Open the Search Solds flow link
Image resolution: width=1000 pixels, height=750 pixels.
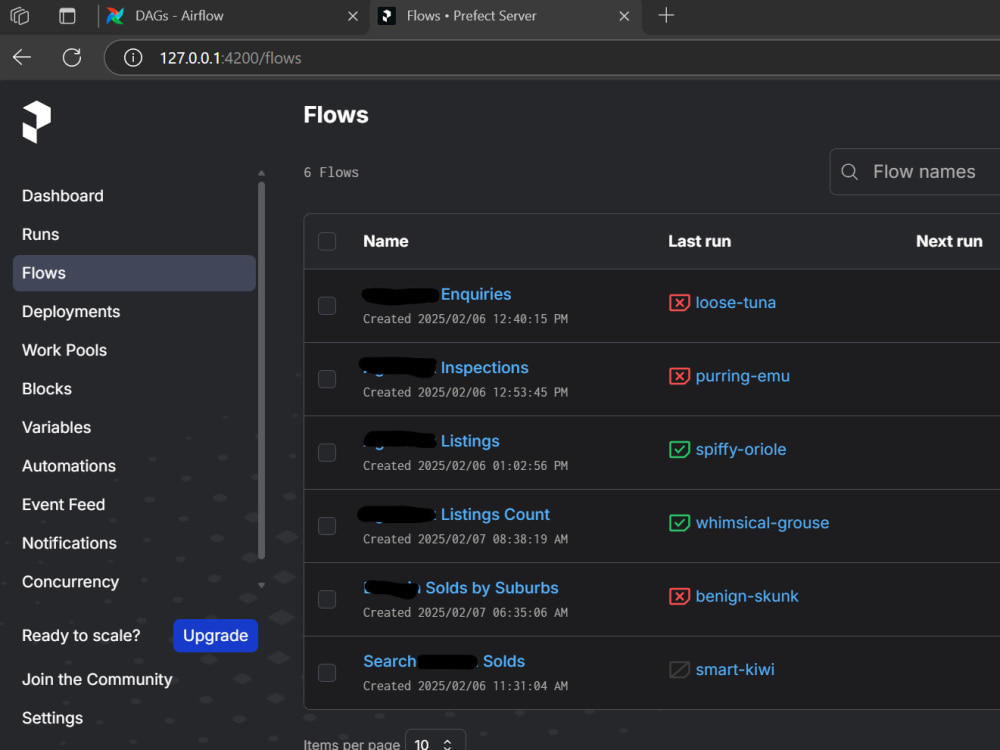[x=444, y=661]
